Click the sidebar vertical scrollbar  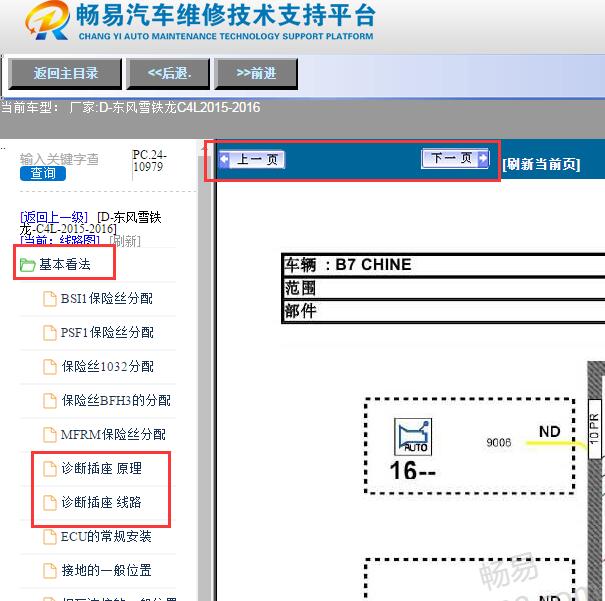pyautogui.click(x=205, y=370)
